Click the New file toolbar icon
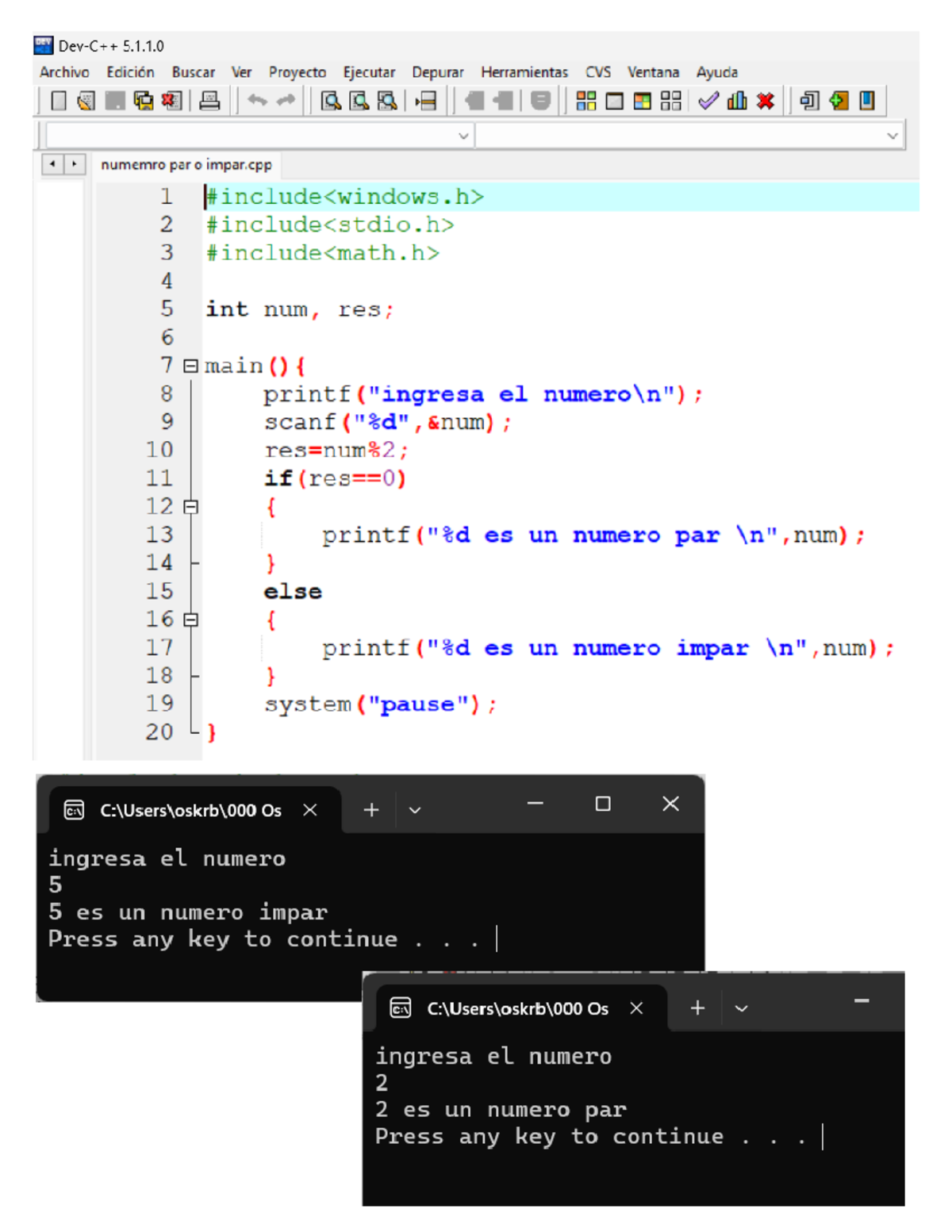952x1232 pixels. [59, 101]
